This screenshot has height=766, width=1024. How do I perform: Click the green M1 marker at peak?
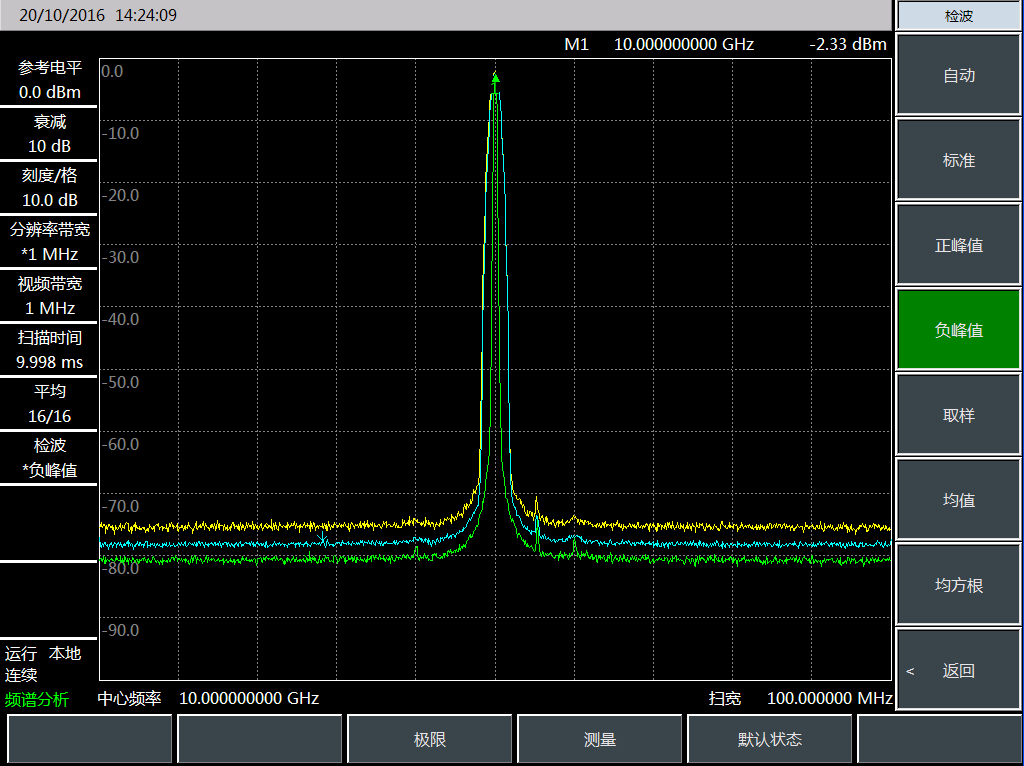[495, 77]
